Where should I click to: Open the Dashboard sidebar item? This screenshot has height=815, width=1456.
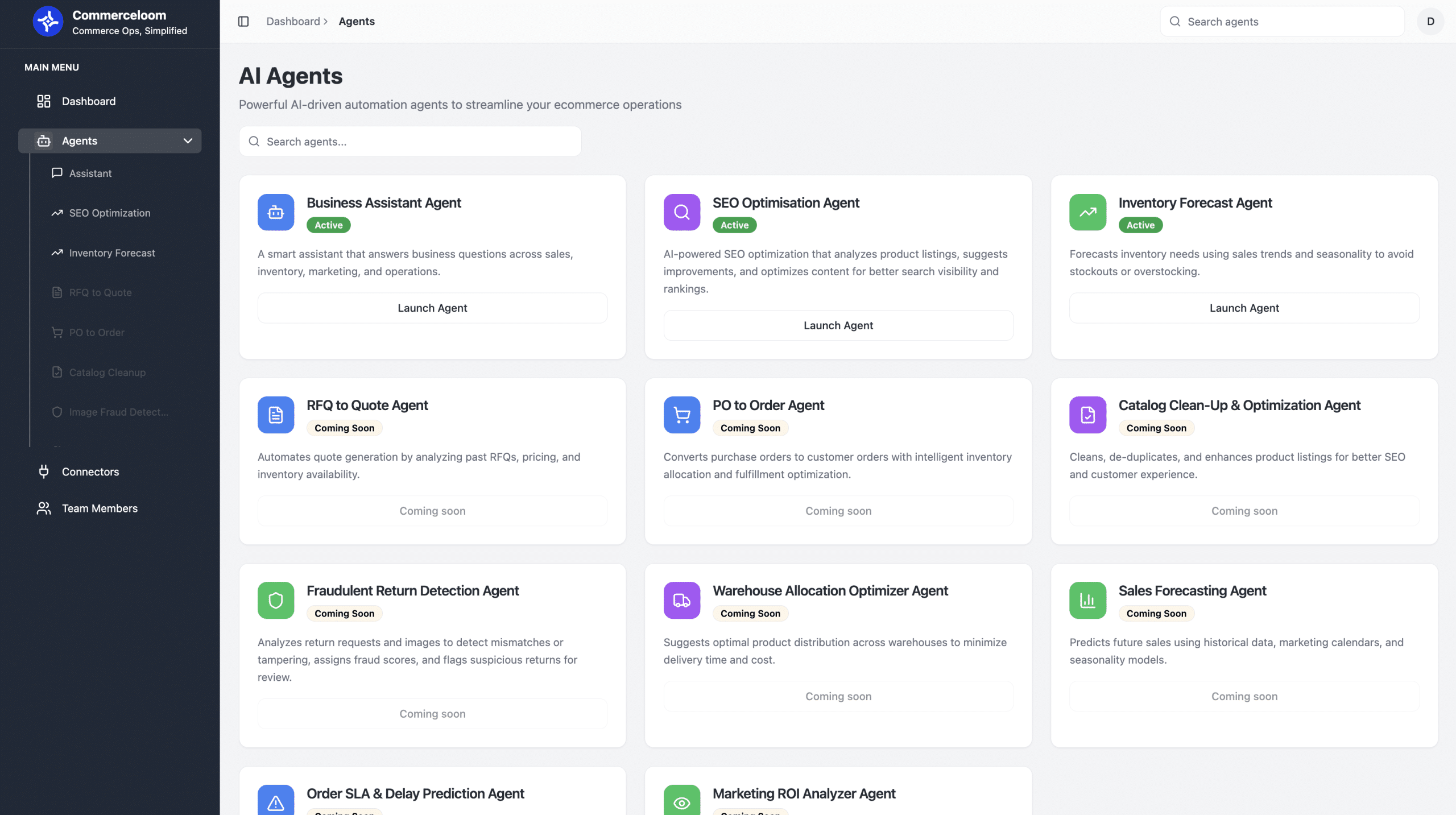(x=89, y=101)
